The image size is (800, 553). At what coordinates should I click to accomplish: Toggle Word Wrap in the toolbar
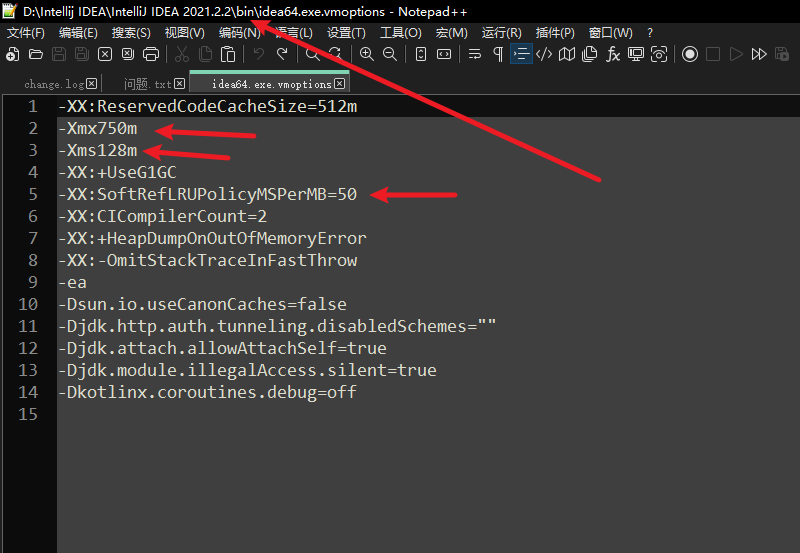(475, 54)
